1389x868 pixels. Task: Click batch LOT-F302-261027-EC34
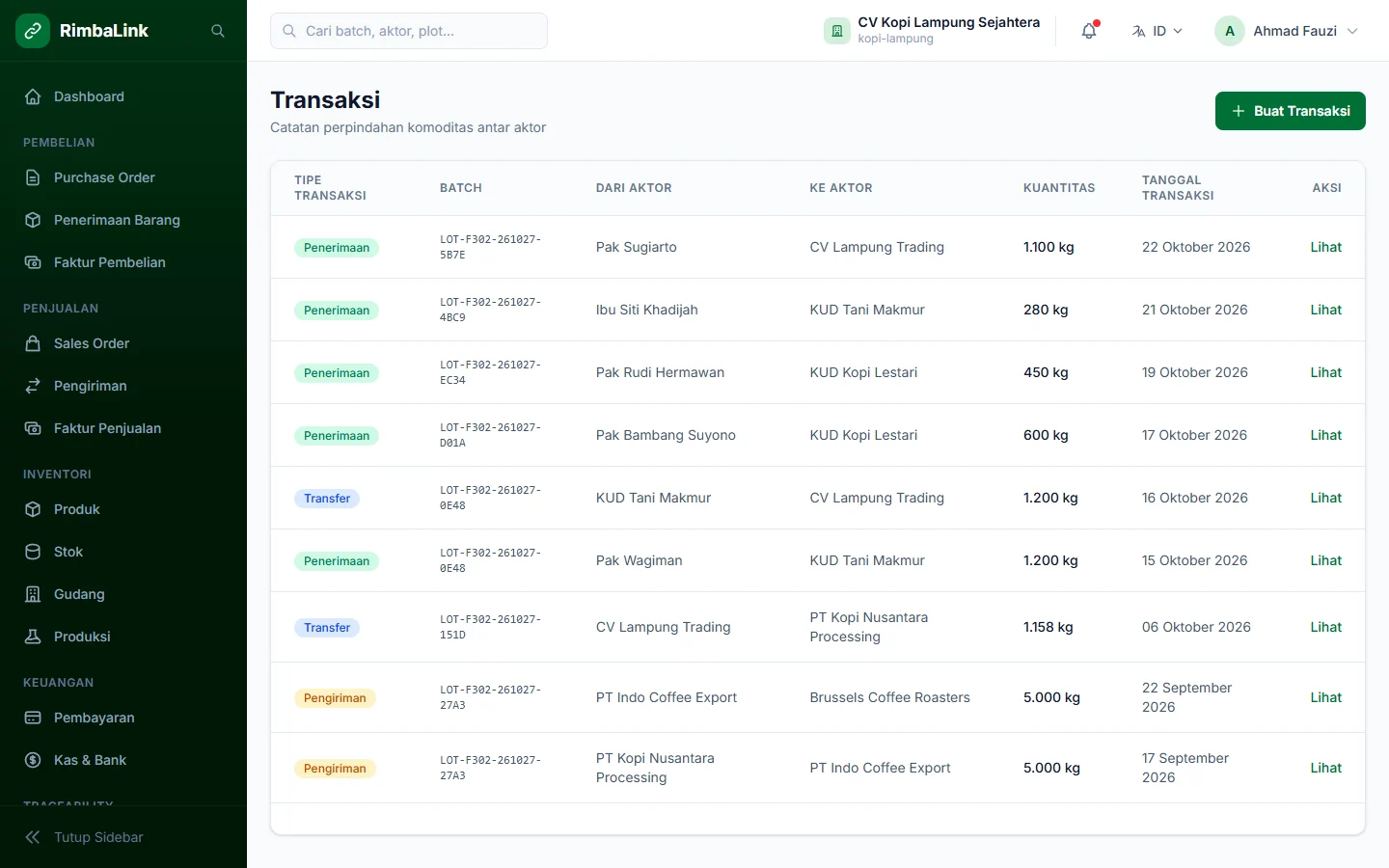tap(490, 372)
